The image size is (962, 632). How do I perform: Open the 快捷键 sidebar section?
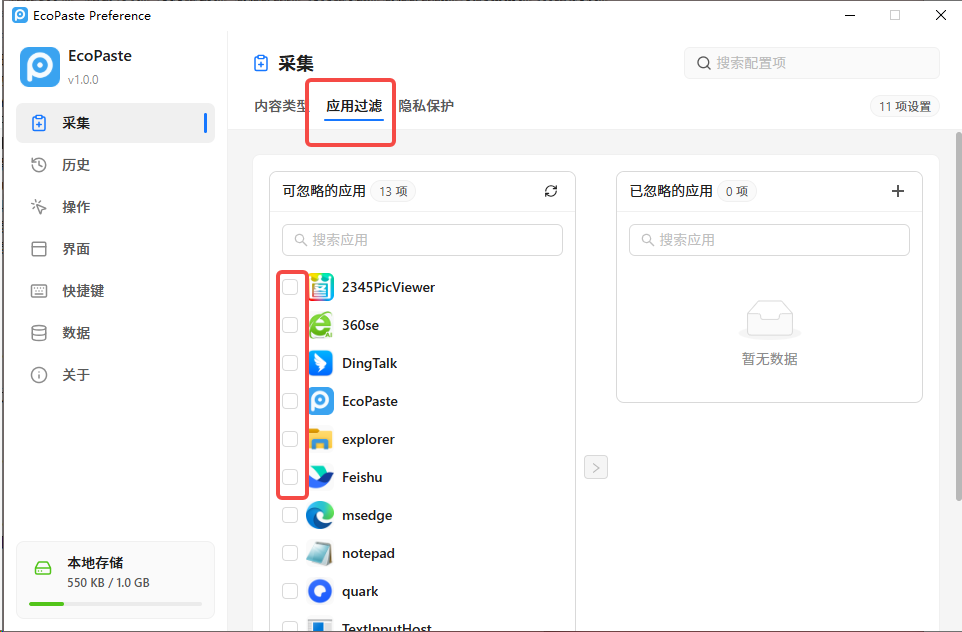tap(115, 291)
